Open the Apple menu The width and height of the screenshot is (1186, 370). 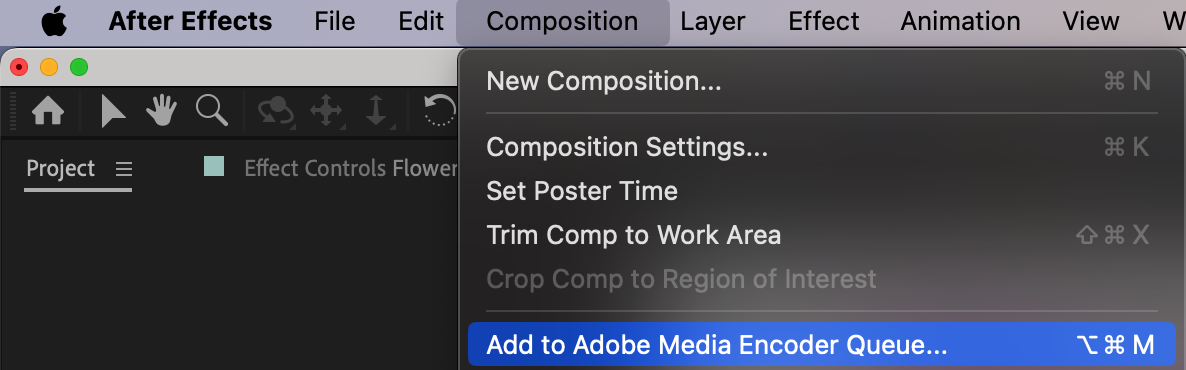click(x=54, y=21)
